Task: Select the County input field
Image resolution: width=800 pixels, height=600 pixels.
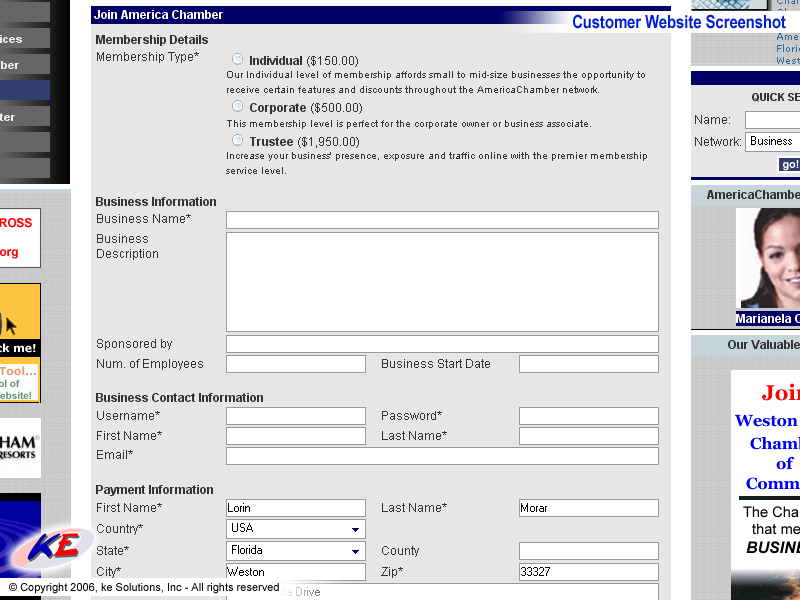Action: click(x=589, y=551)
